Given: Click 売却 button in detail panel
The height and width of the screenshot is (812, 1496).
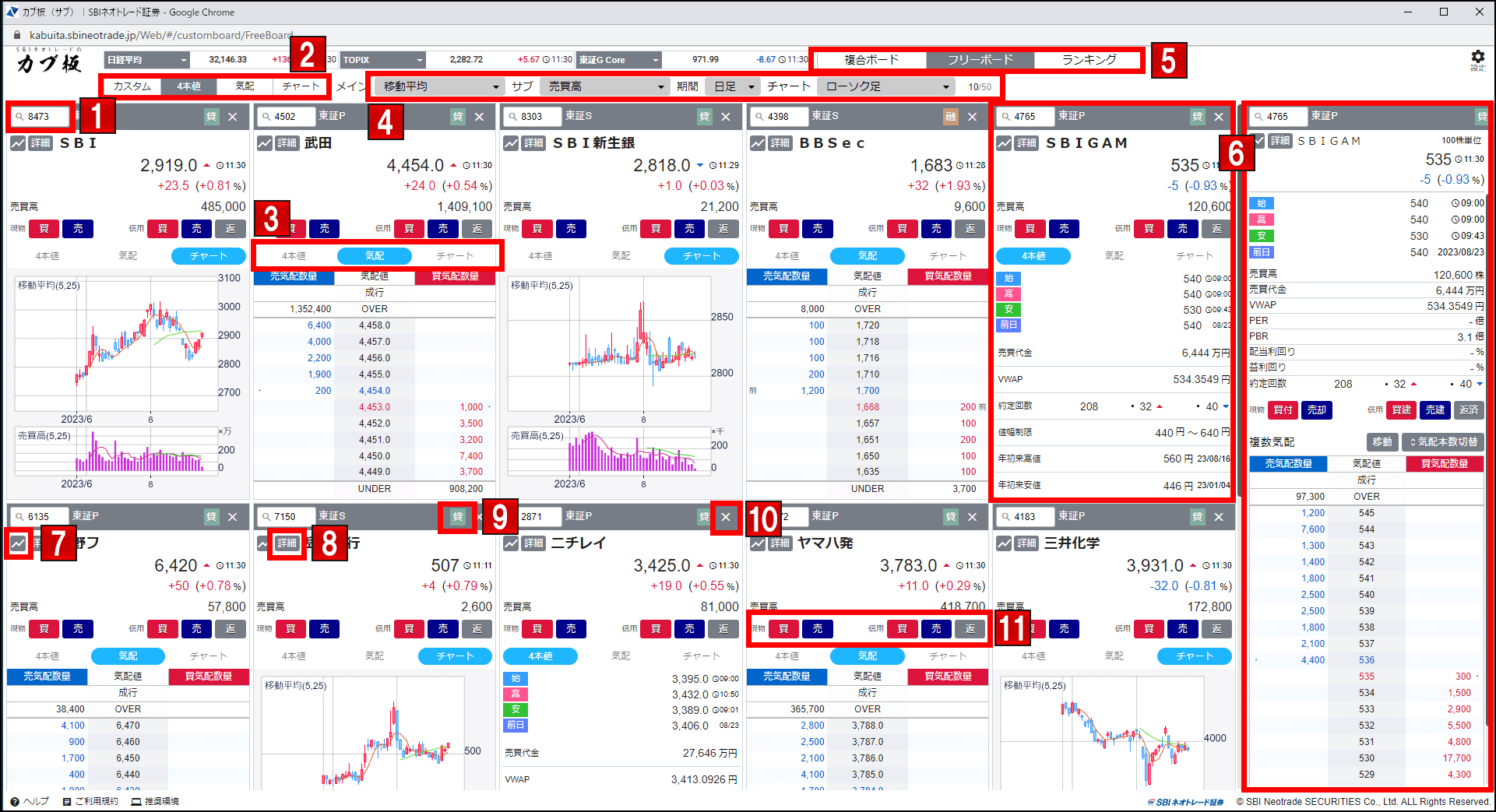Looking at the screenshot, I should (1316, 410).
